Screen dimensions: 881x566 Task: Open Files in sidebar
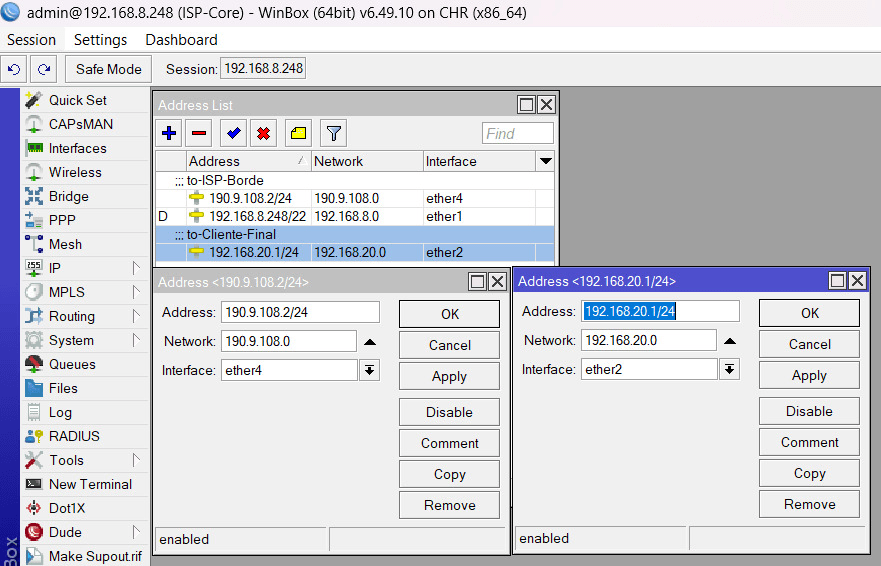coord(85,388)
